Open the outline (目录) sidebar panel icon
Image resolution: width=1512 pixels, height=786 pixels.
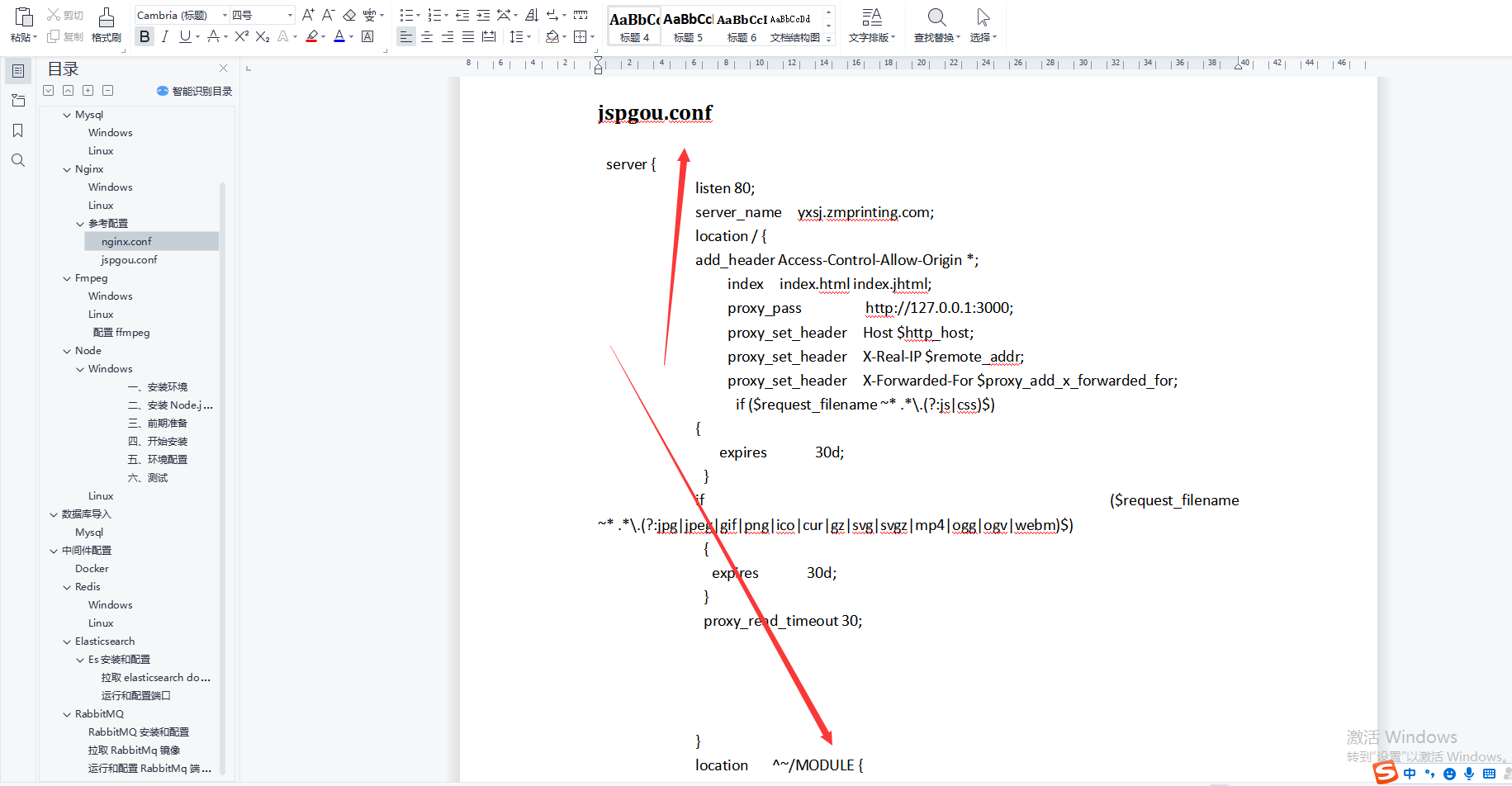coord(18,71)
